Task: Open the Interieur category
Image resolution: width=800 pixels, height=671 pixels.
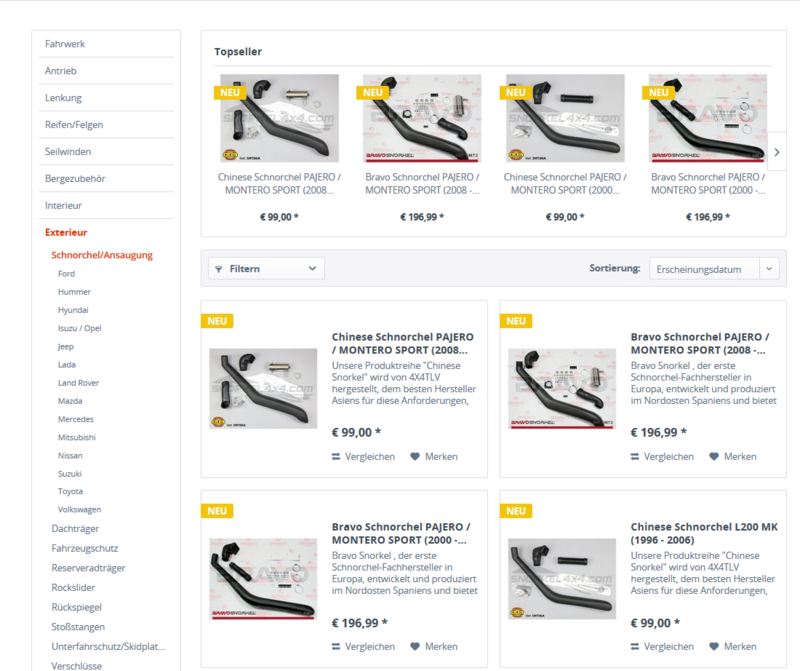Action: pyautogui.click(x=63, y=206)
